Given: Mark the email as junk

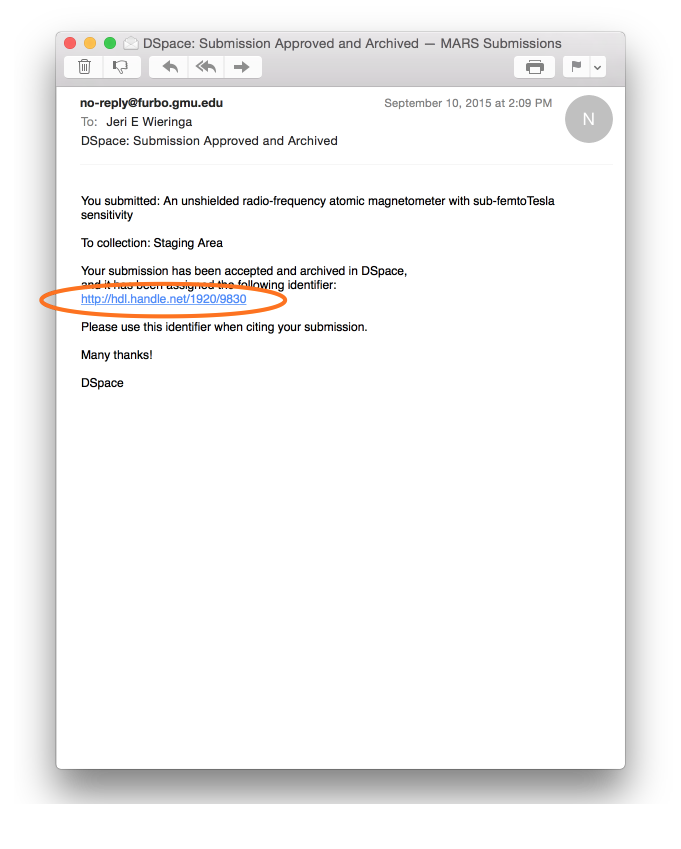Looking at the screenshot, I should point(121,67).
